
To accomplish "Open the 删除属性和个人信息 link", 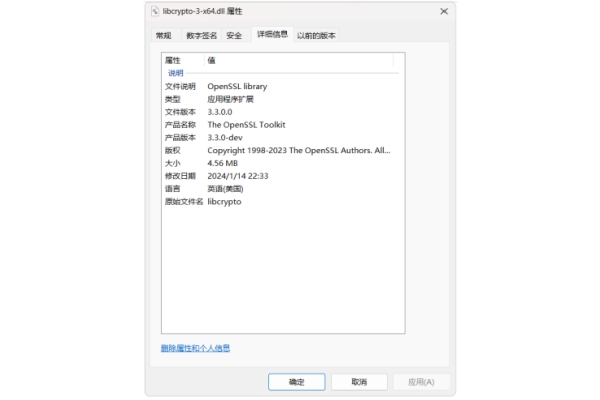I will pos(195,348).
